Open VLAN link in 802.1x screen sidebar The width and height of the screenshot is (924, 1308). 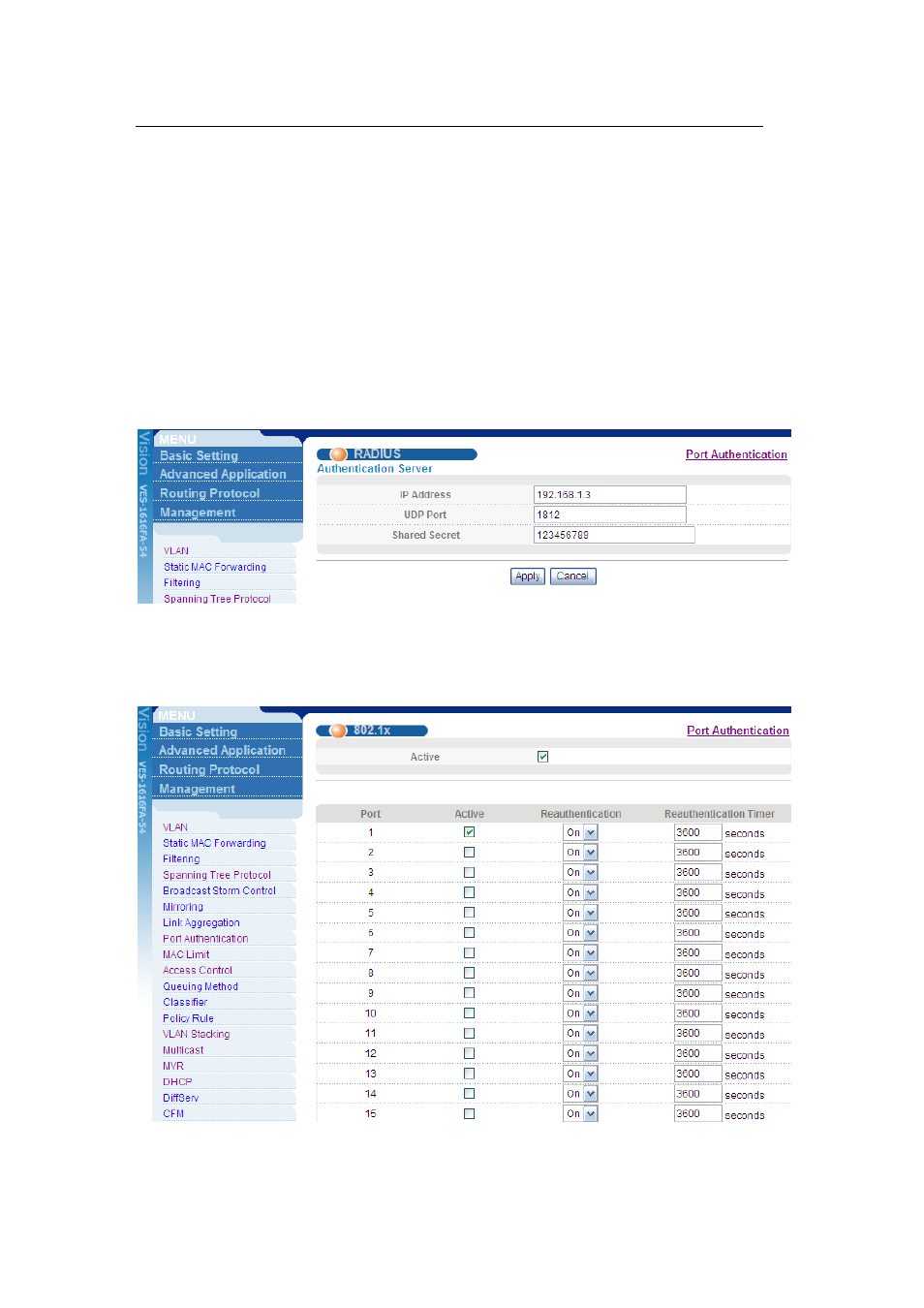[175, 827]
